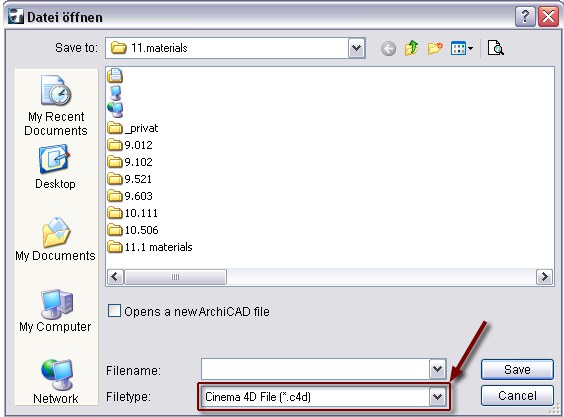Viewport: 564px width, 417px height.
Task: Open My Computer location
Action: coord(55,311)
